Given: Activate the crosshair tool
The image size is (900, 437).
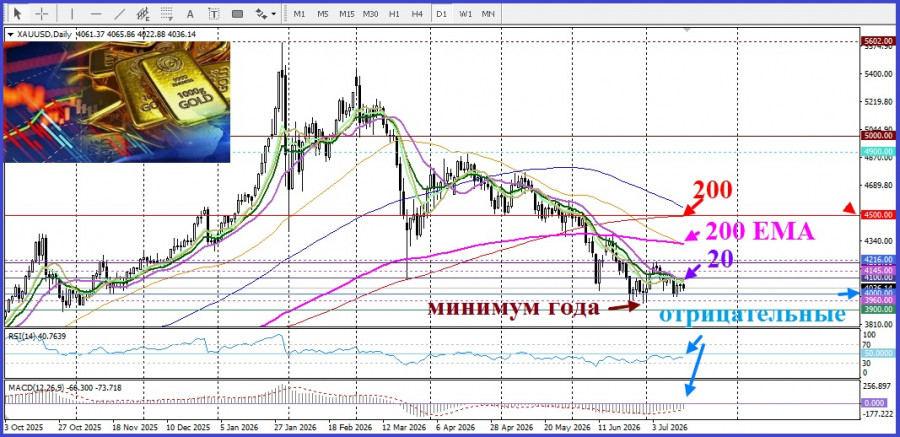Looking at the screenshot, I should click(x=42, y=13).
